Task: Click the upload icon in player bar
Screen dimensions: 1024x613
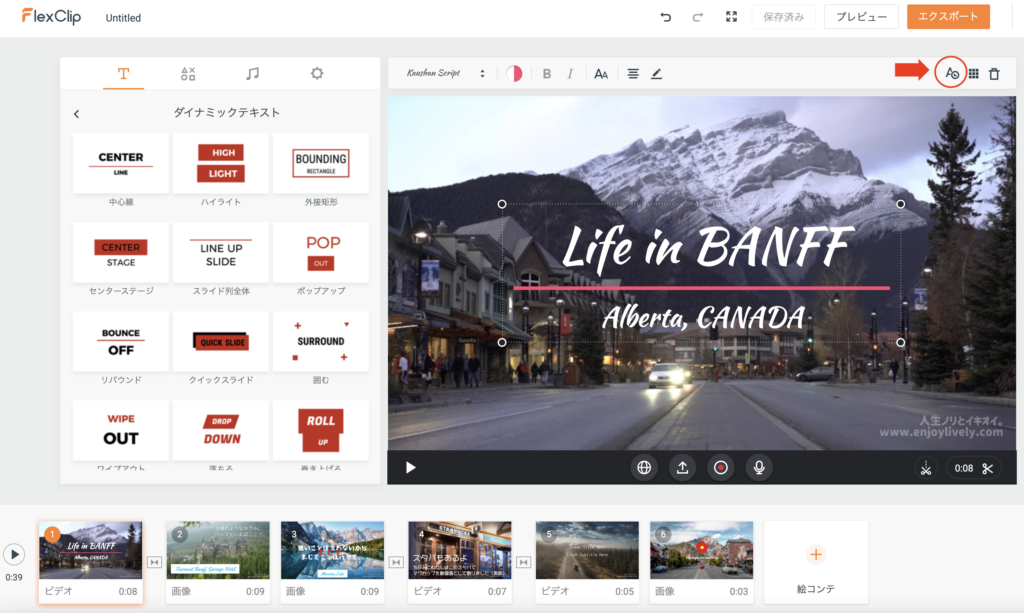Action: [x=682, y=467]
